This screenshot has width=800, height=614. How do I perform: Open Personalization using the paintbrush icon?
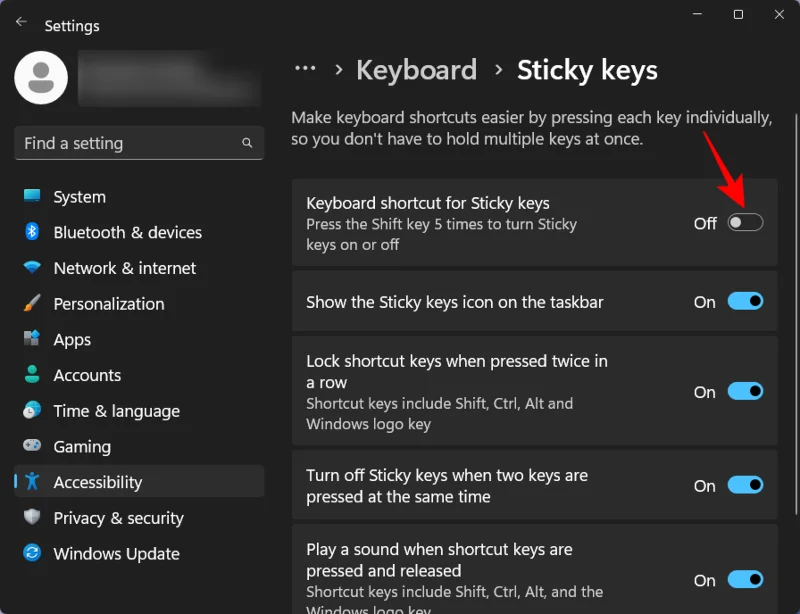pos(34,303)
